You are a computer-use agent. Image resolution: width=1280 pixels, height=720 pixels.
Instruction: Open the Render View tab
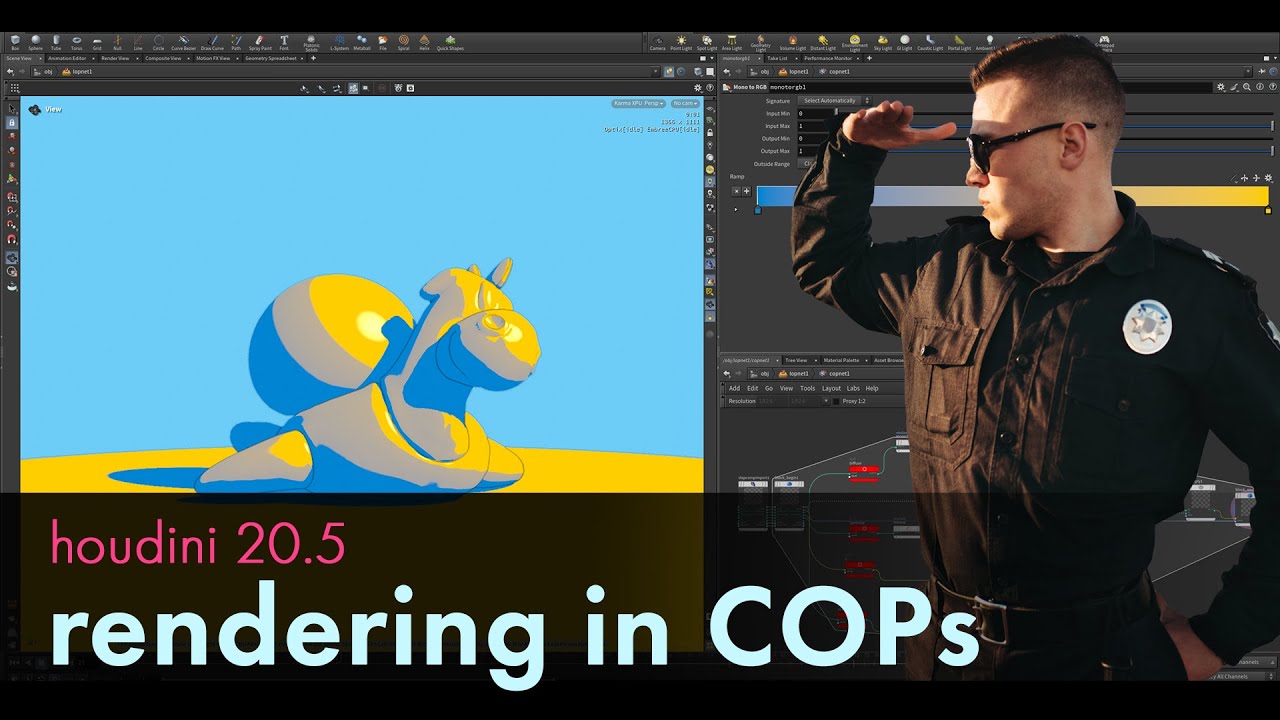pos(116,59)
